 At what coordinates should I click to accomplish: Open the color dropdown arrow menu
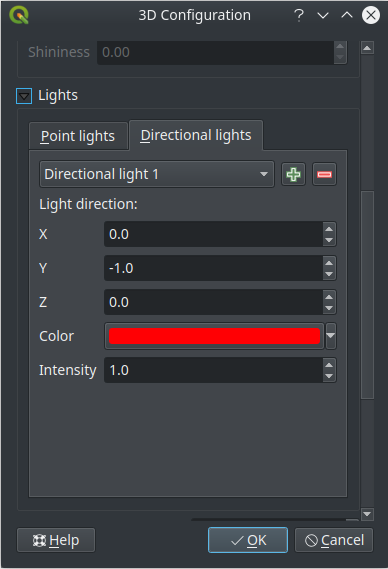(331, 336)
